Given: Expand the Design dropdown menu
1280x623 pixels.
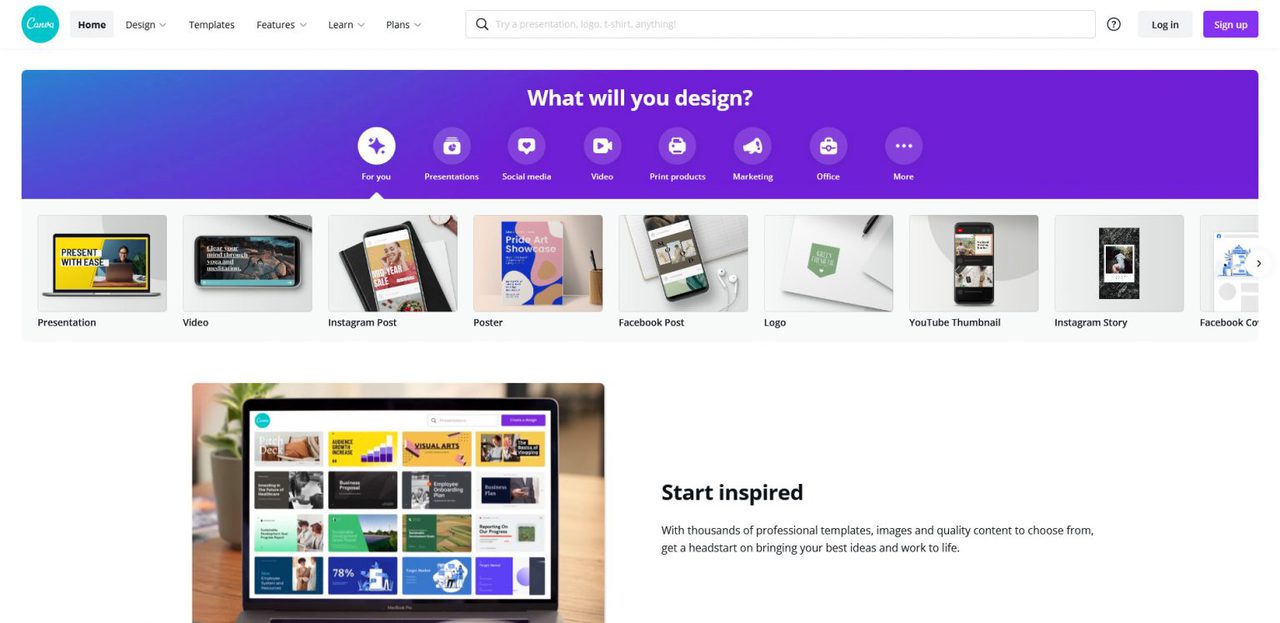Looking at the screenshot, I should (x=146, y=25).
